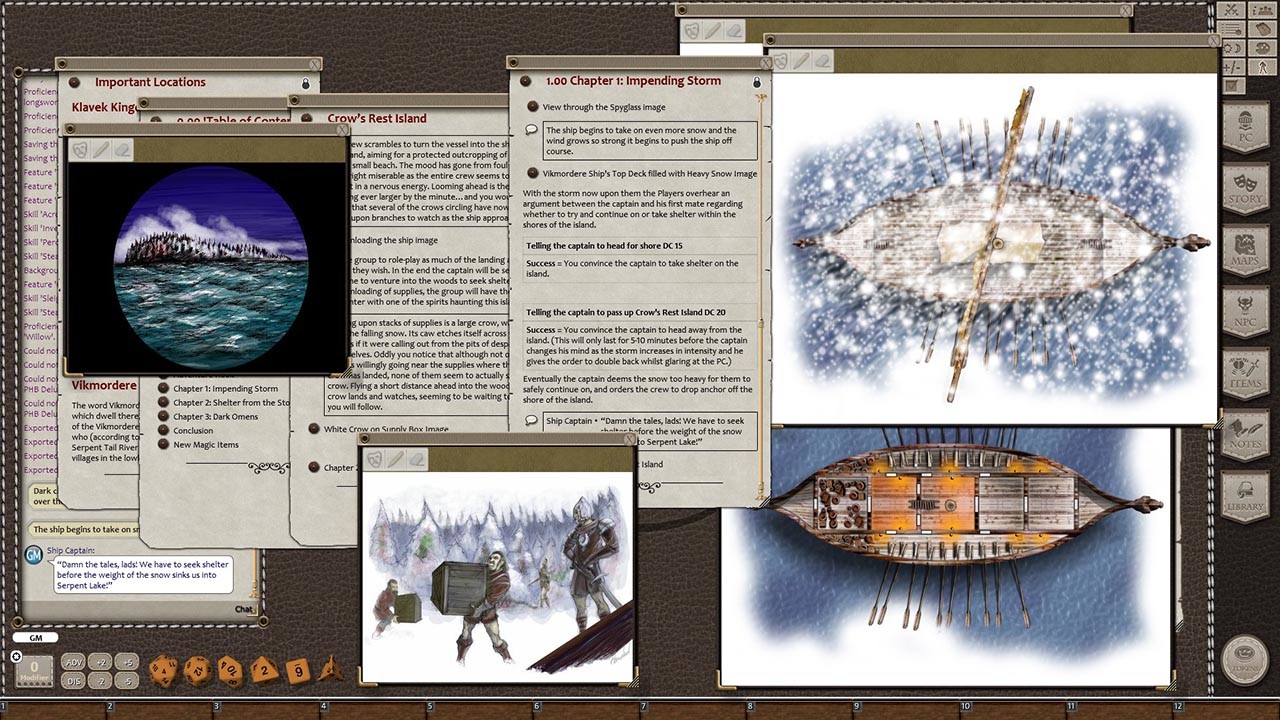Toggle the ADV advantage modifier button
The width and height of the screenshot is (1280, 720).
click(x=73, y=662)
